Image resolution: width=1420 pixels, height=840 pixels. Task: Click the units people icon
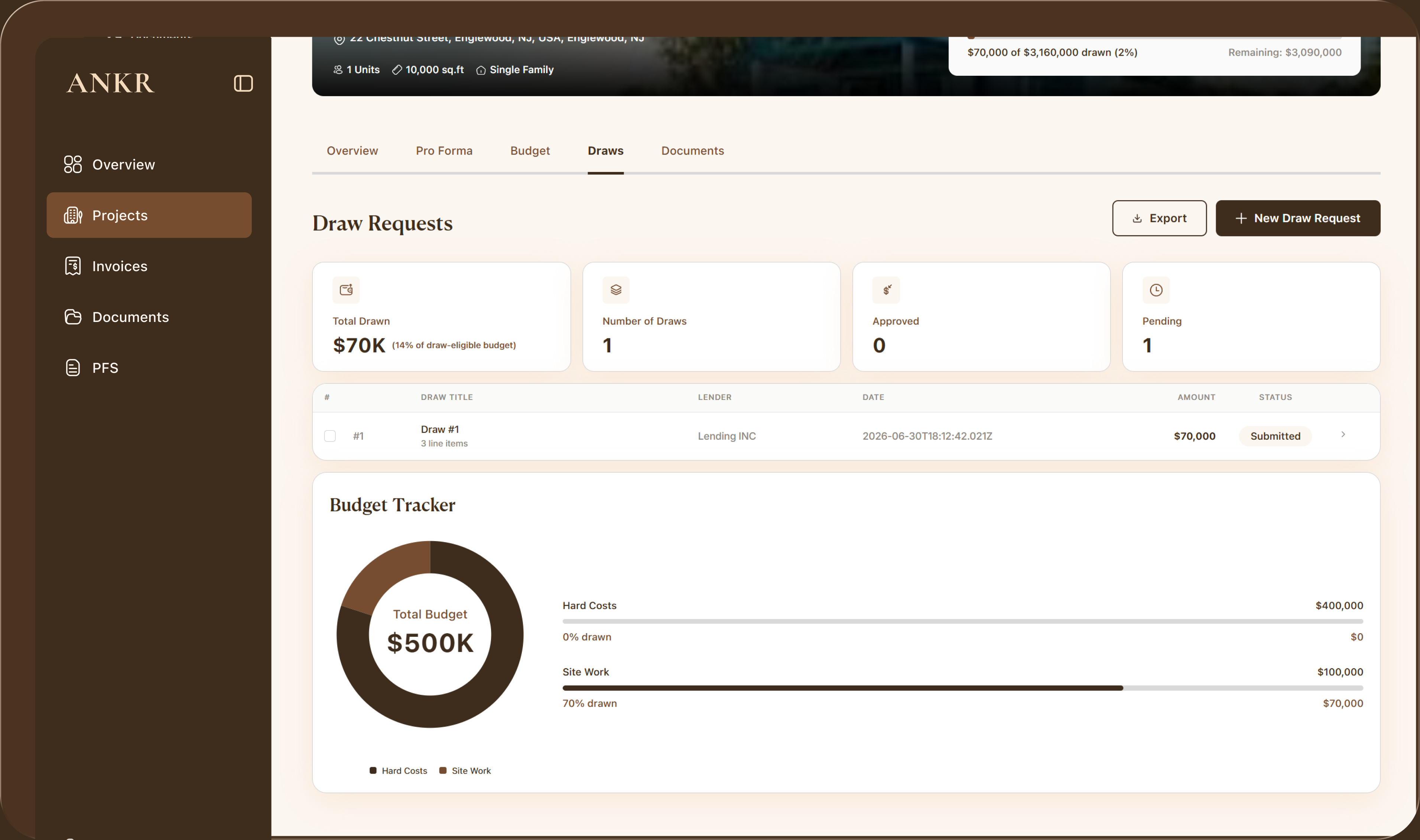[338, 69]
